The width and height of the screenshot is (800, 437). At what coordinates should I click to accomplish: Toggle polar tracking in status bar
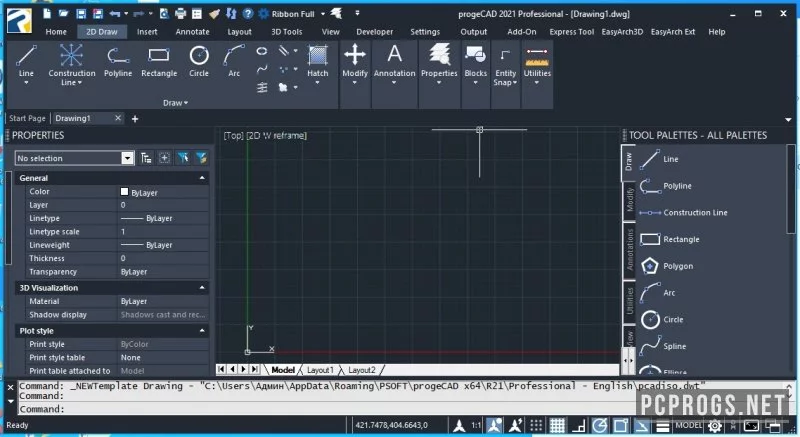[599, 425]
